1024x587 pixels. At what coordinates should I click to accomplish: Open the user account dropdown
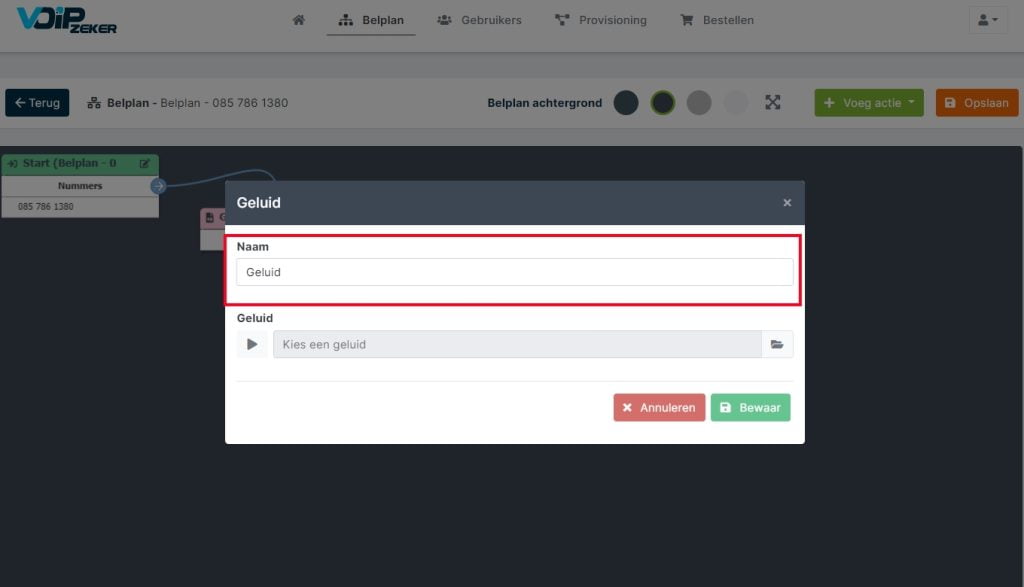pyautogui.click(x=987, y=20)
